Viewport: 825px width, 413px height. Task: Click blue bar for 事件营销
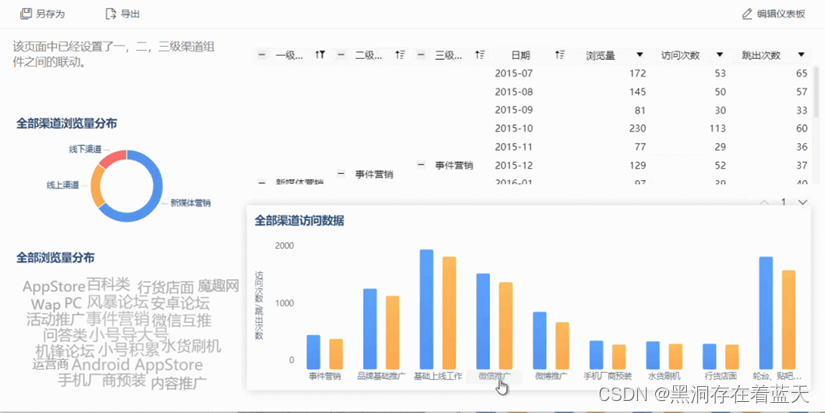click(x=313, y=352)
